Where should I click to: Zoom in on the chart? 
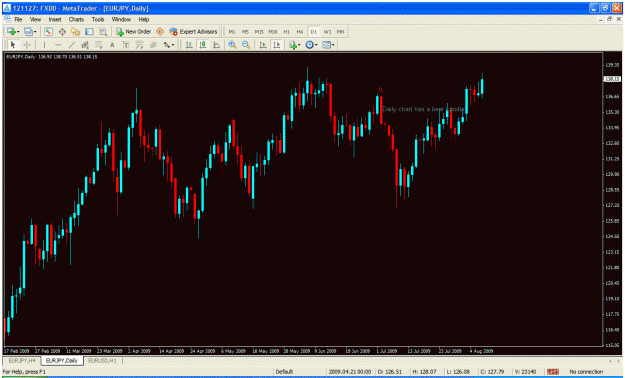point(232,45)
